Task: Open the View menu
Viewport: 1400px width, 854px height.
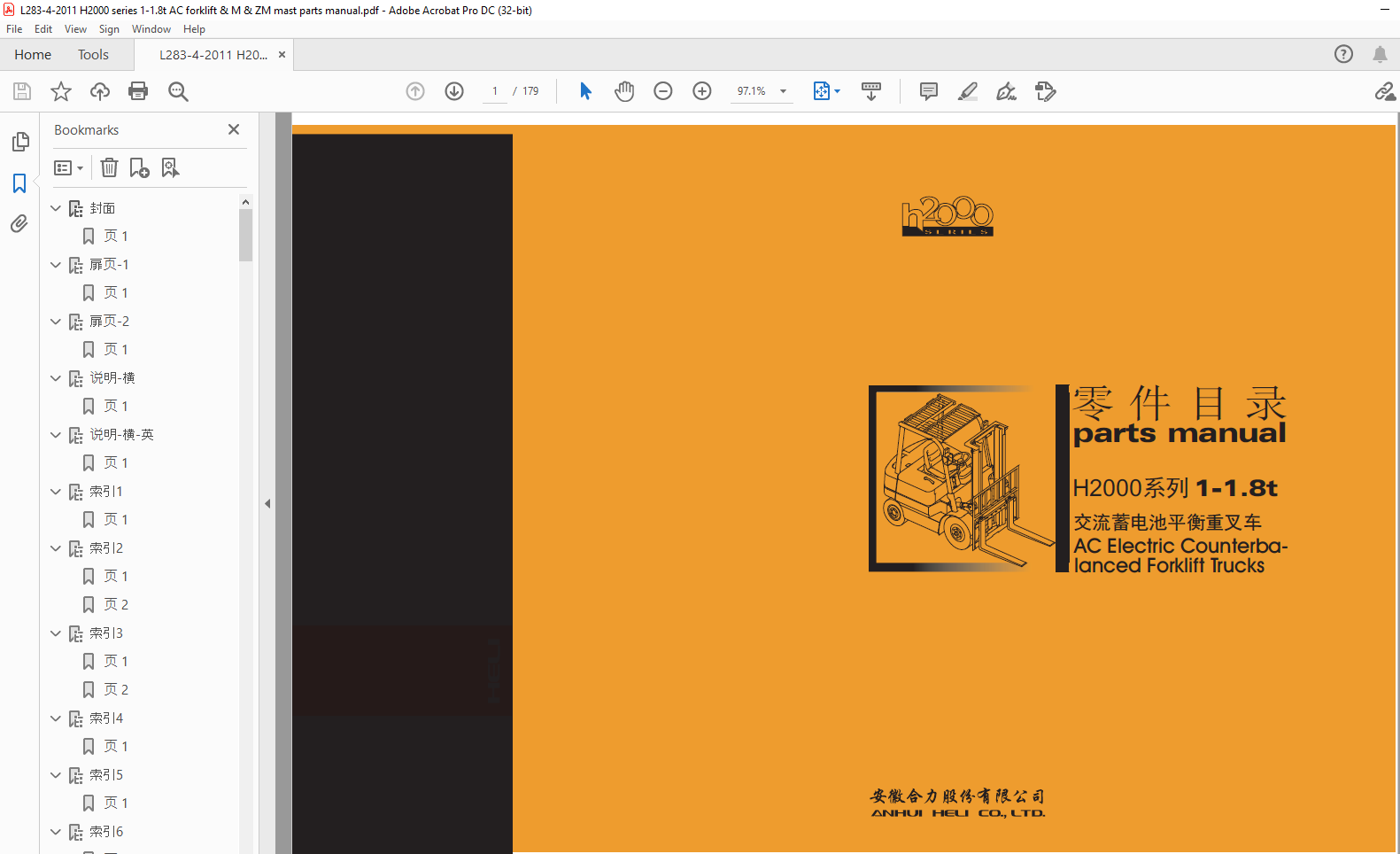Action: tap(76, 29)
